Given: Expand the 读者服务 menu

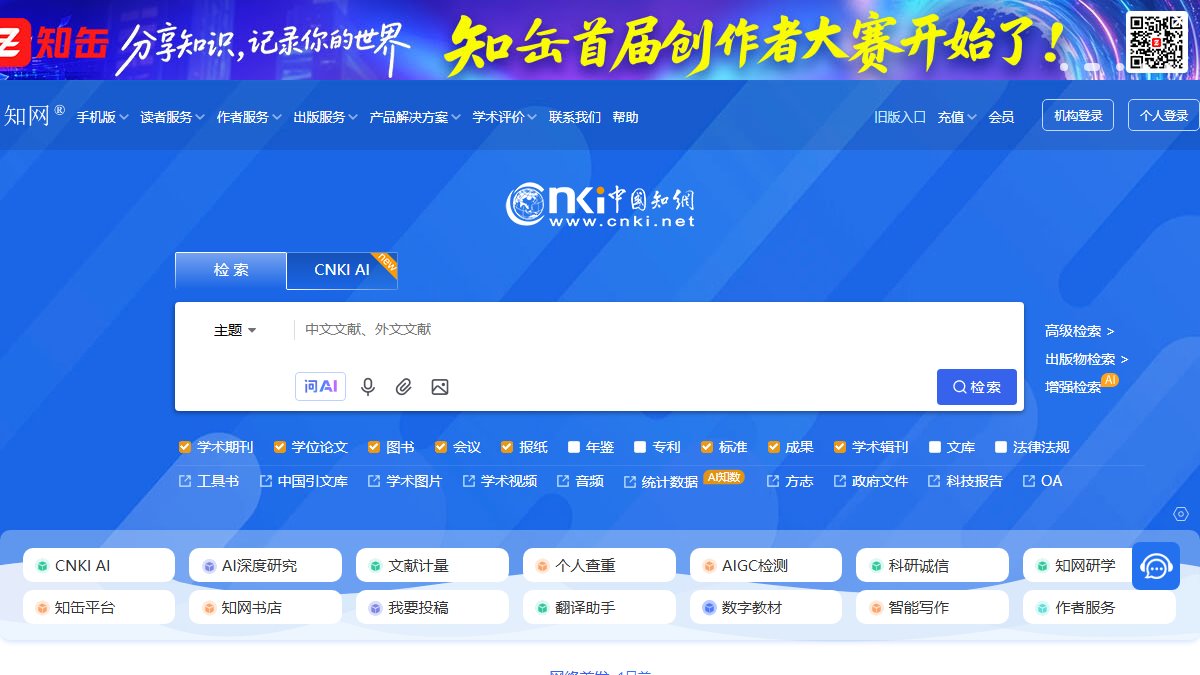Looking at the screenshot, I should [x=172, y=117].
